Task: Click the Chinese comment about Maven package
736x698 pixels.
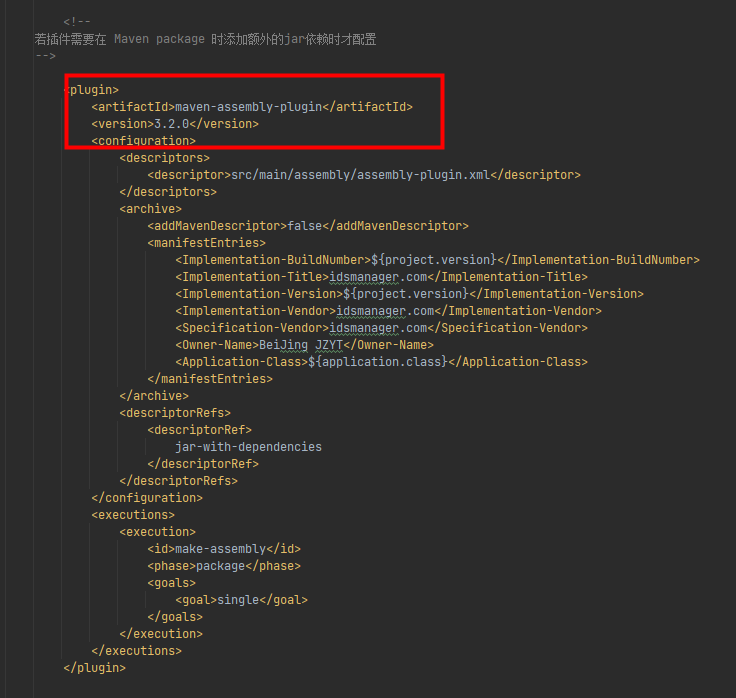Action: 205,39
